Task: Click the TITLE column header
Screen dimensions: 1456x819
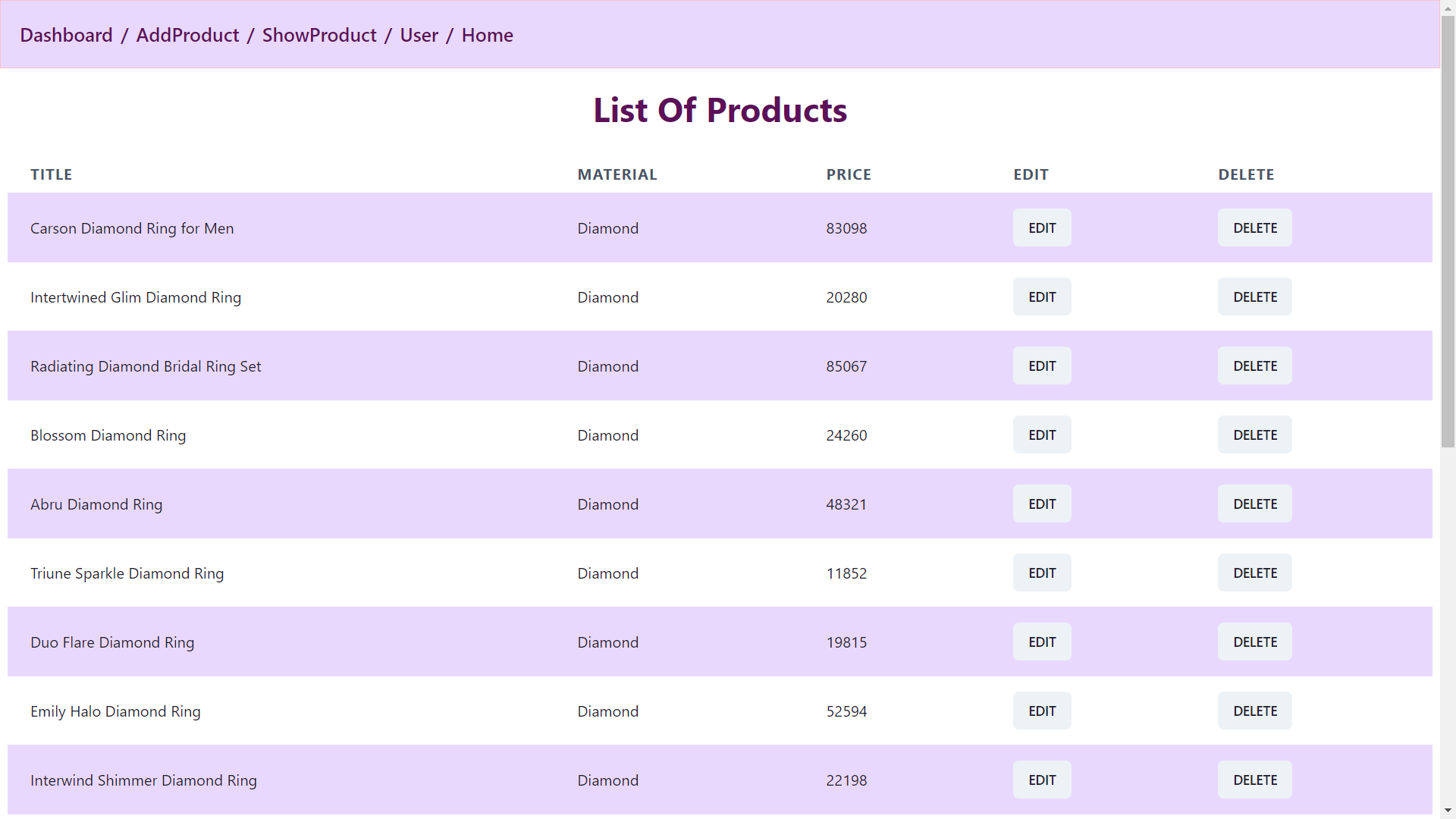Action: click(51, 174)
